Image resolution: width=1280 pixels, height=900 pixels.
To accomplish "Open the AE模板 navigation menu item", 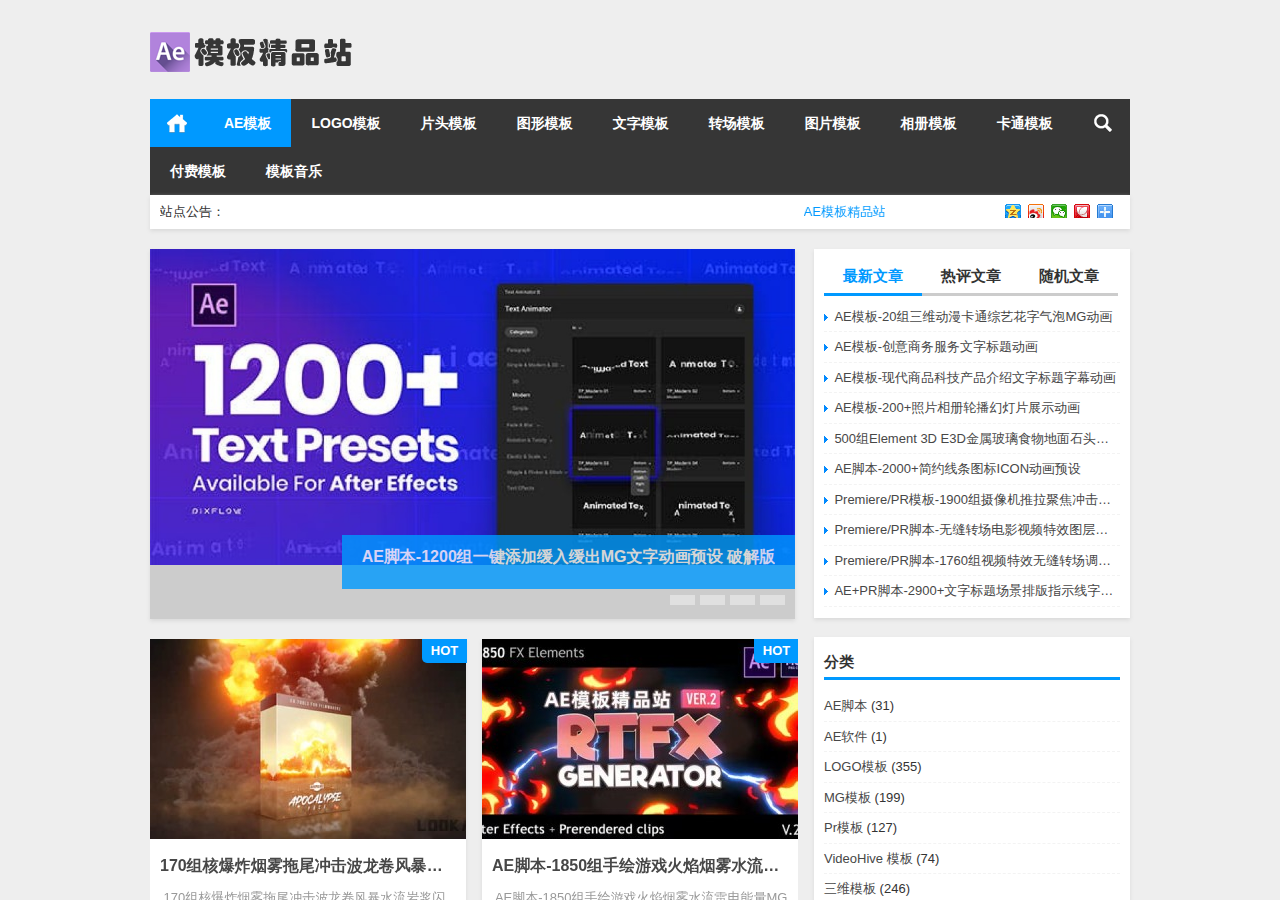I will (248, 123).
